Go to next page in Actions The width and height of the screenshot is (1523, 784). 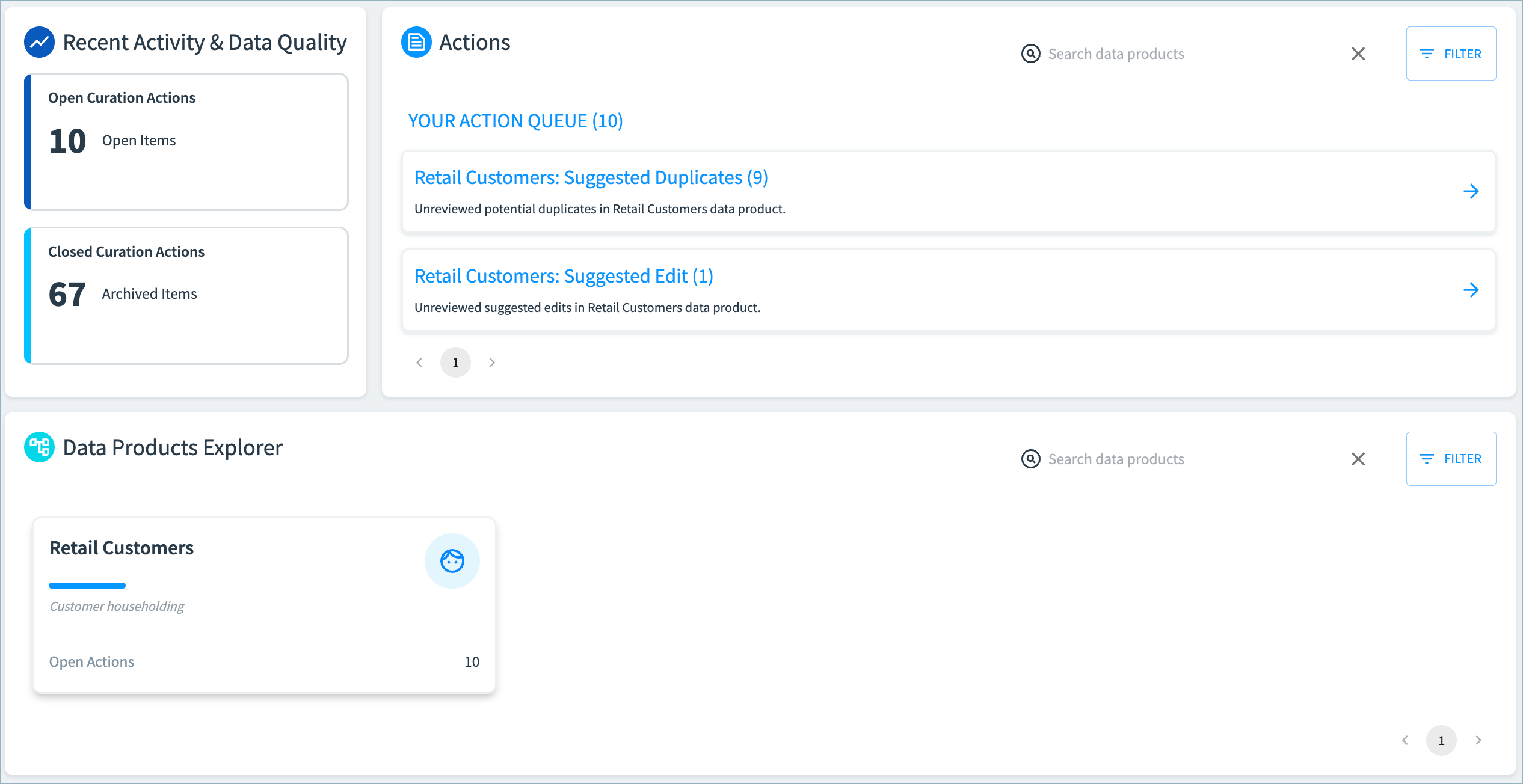(x=492, y=363)
